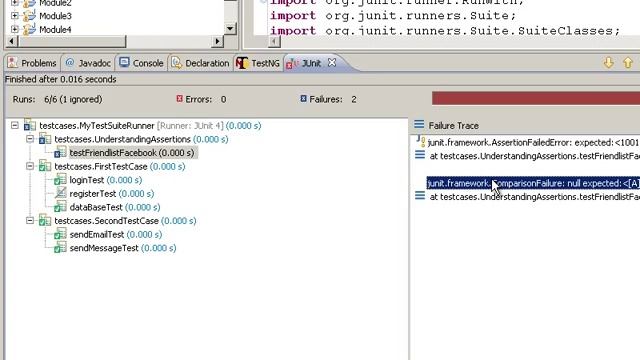This screenshot has height=360, width=640.
Task: Click the FirstTestCase suite icon
Action: click(x=44, y=166)
